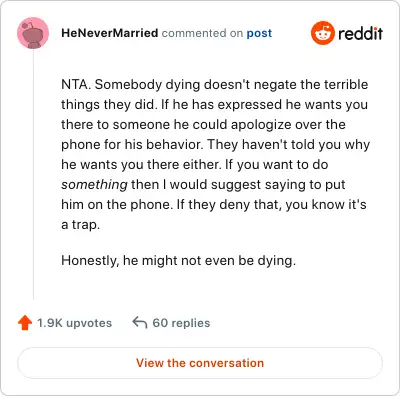
Task: Click the orange upvote arrow icon
Action: (25, 323)
